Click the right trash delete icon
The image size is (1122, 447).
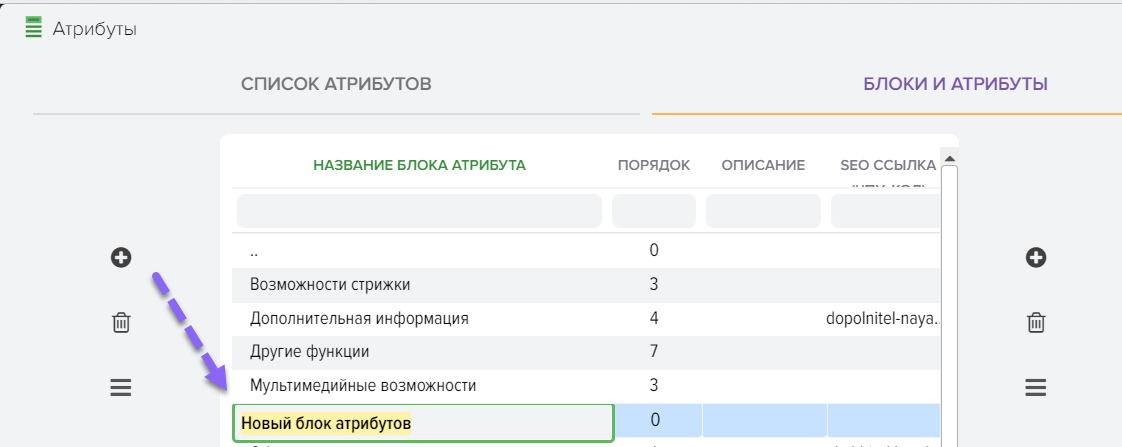point(1036,322)
